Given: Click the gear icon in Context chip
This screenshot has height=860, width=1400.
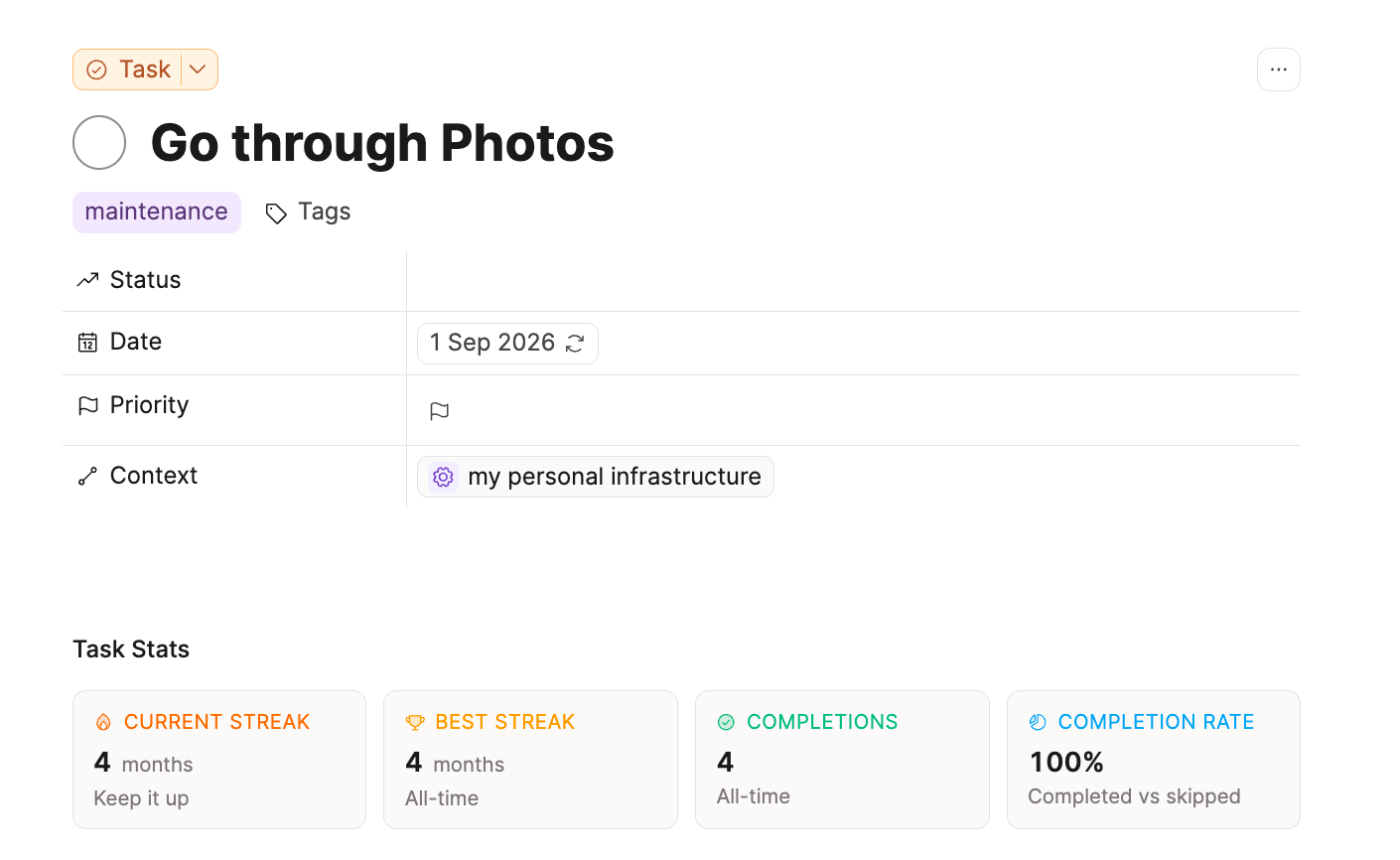Looking at the screenshot, I should coord(444,477).
